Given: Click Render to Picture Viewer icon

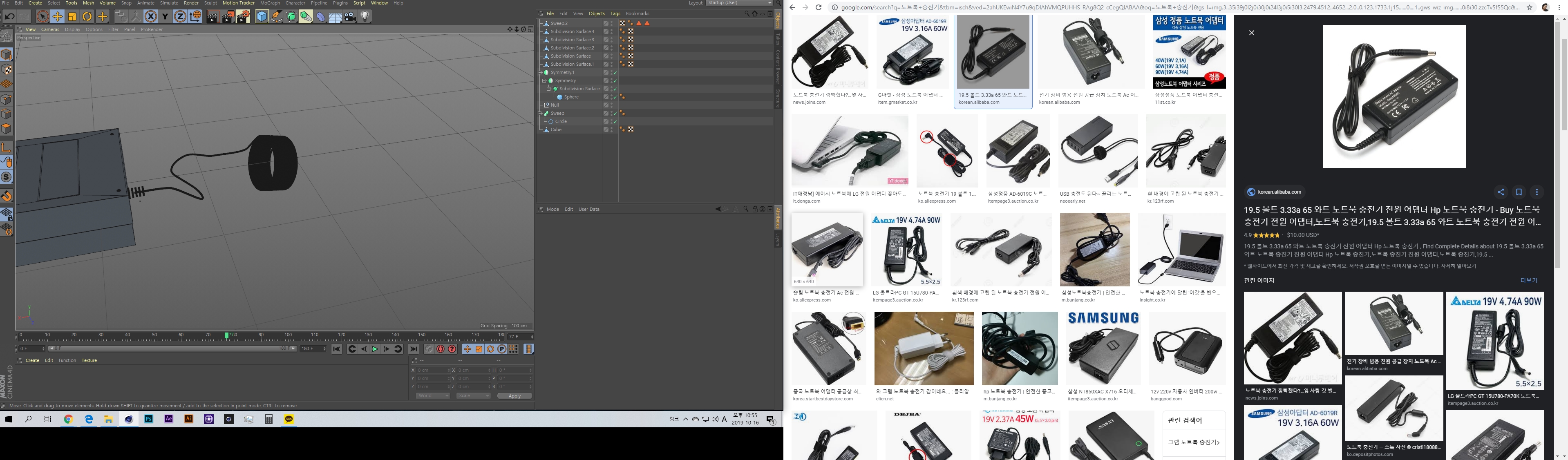Looking at the screenshot, I should click(228, 16).
